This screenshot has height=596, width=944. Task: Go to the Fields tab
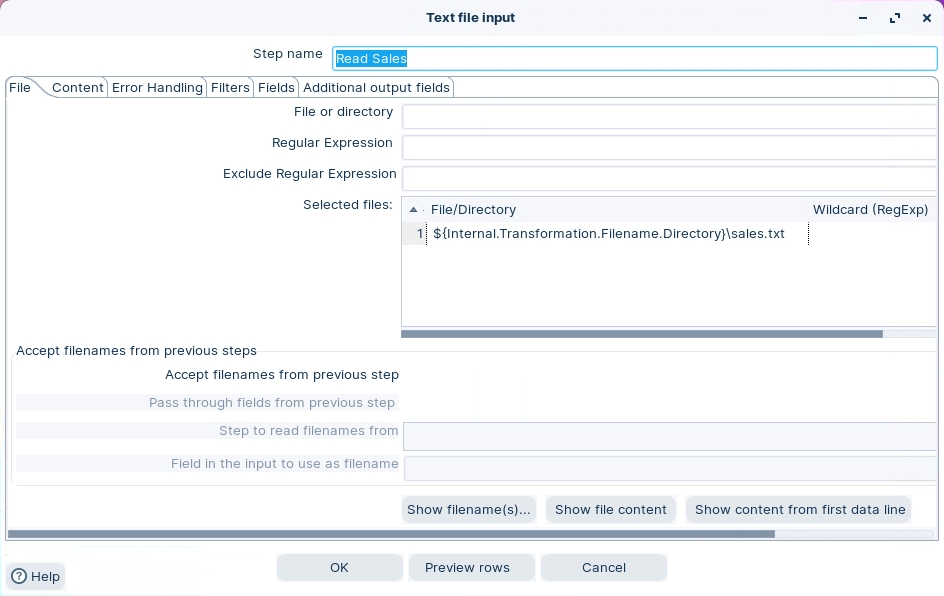(276, 88)
